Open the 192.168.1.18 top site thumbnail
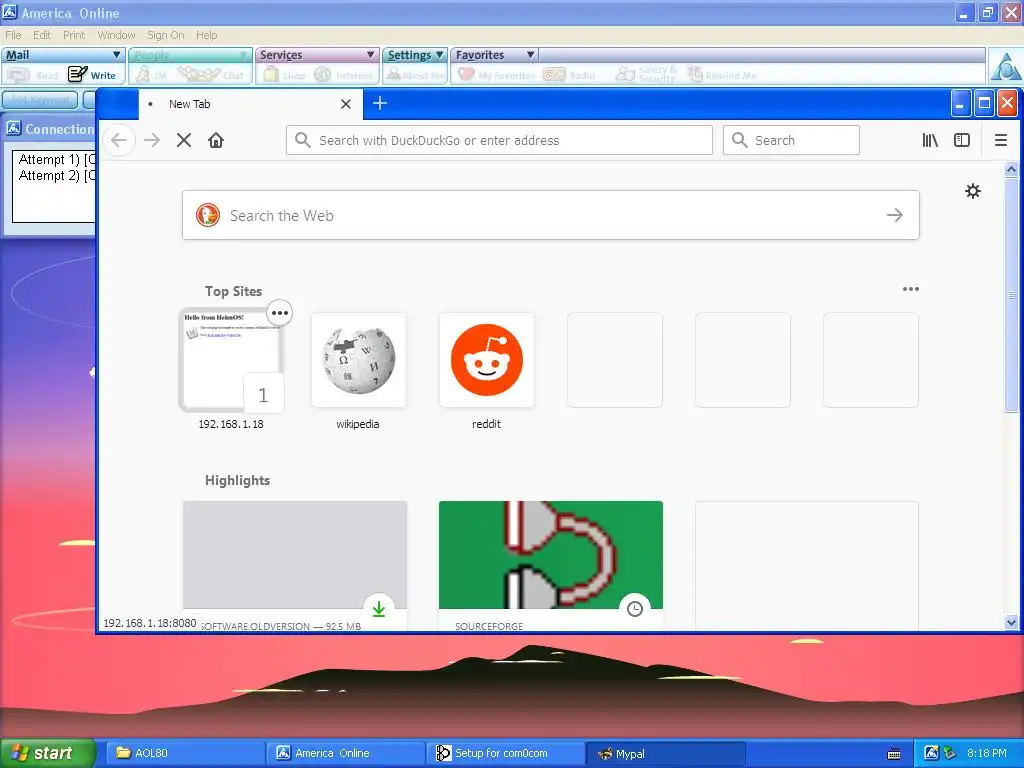1024x768 pixels. [231, 360]
